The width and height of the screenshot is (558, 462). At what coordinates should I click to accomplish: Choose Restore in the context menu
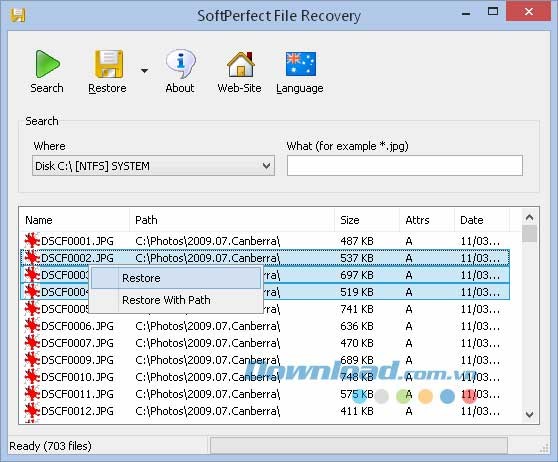coord(176,278)
